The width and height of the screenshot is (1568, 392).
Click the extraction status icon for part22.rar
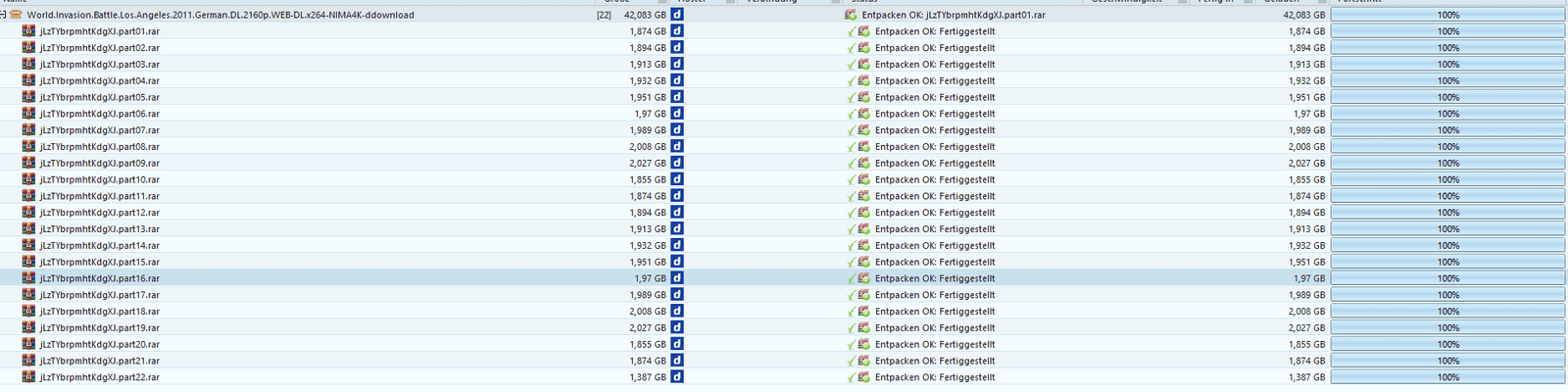pyautogui.click(x=864, y=377)
